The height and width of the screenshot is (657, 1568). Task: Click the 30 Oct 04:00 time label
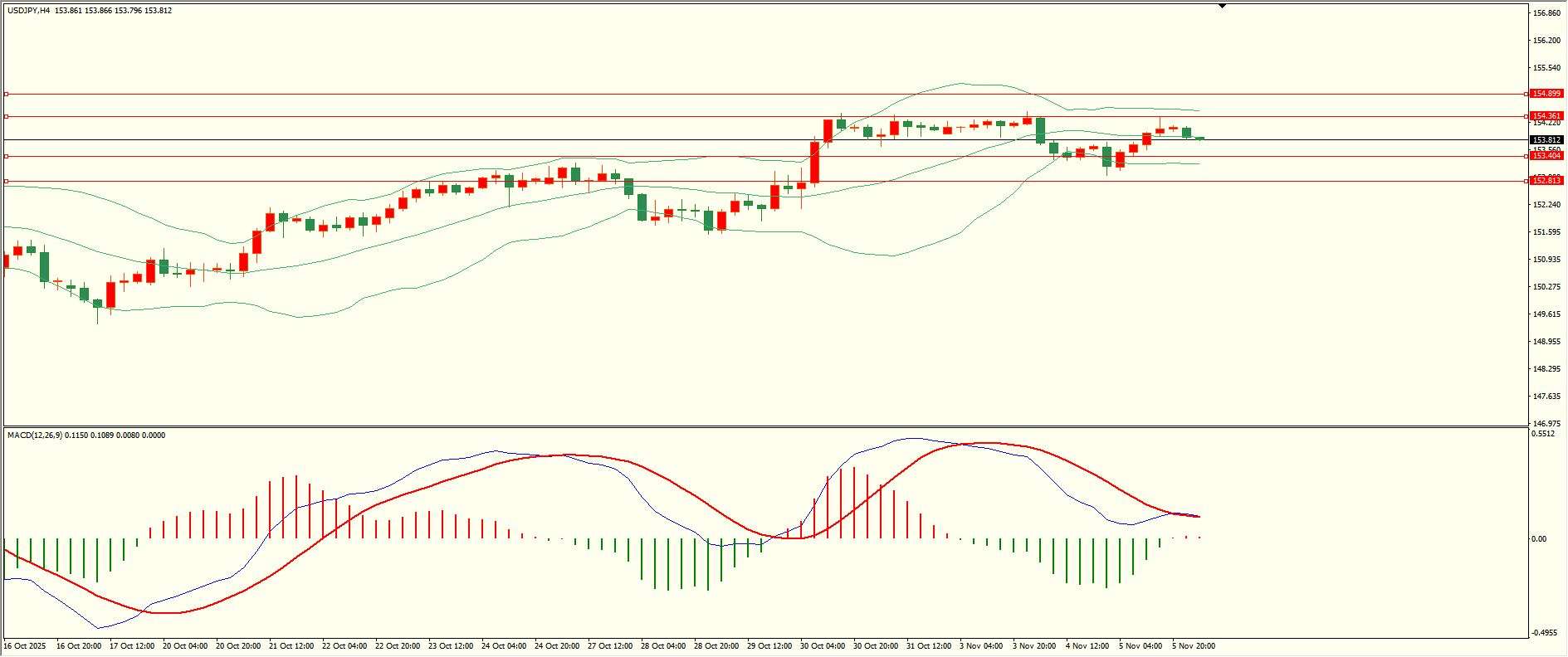(822, 646)
